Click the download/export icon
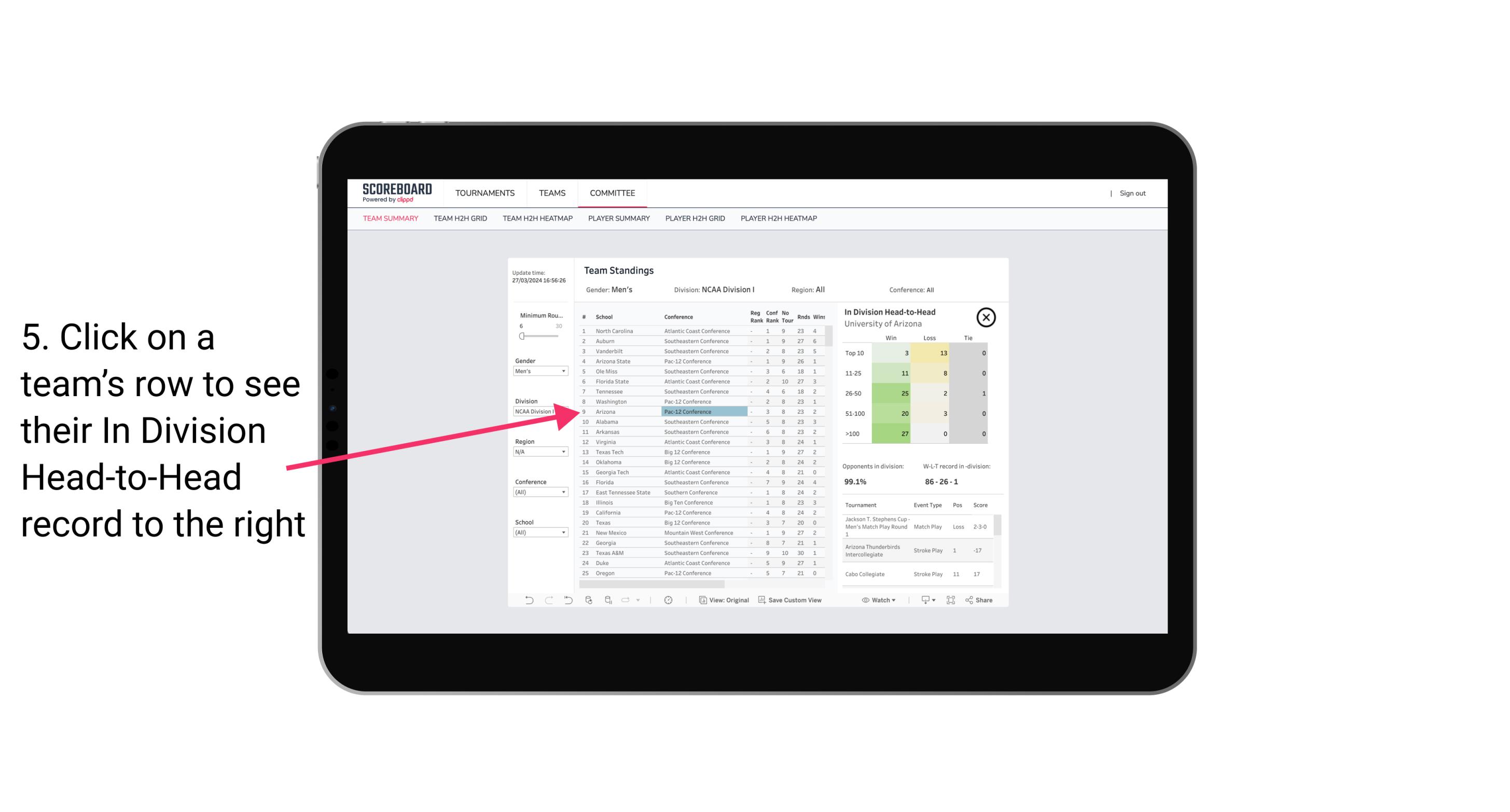The height and width of the screenshot is (812, 1510). click(x=925, y=600)
